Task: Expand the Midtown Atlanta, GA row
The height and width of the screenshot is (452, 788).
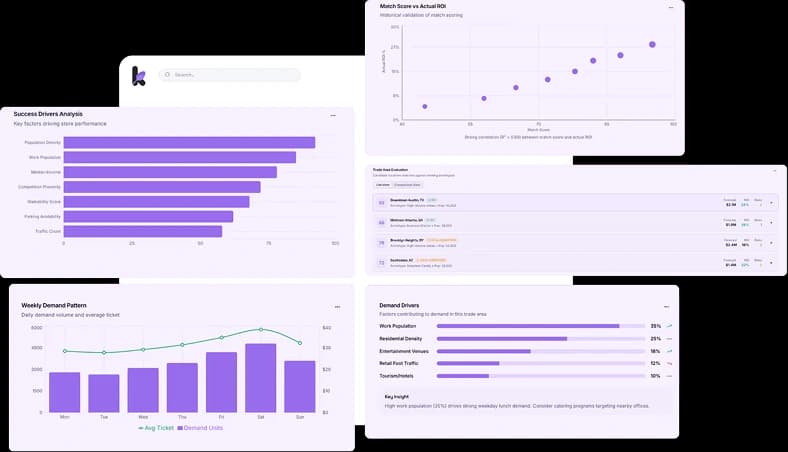Action: pos(771,223)
